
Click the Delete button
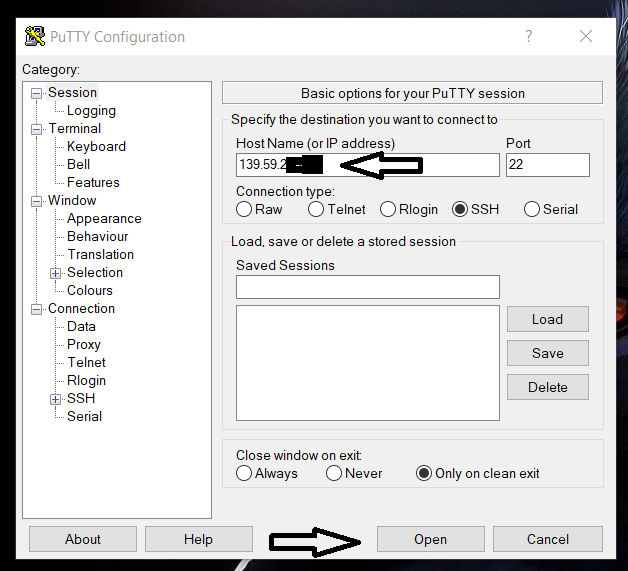pos(547,387)
